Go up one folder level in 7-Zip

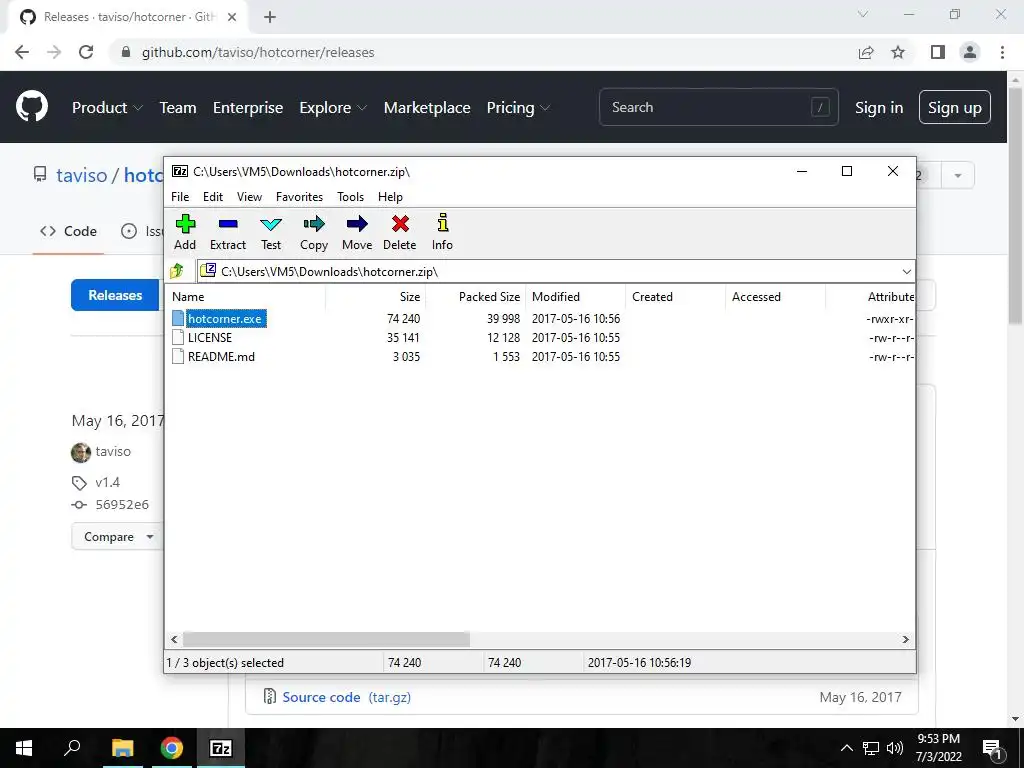(176, 271)
